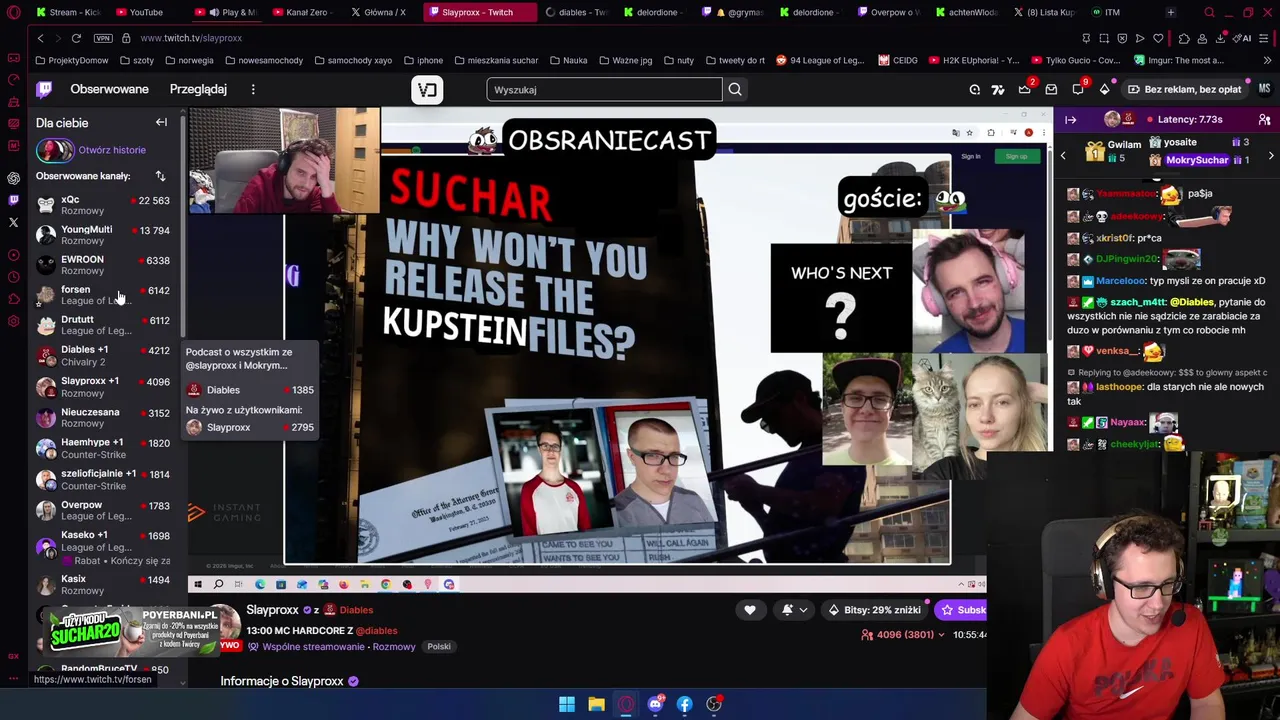Sort followed channels with arrows icon
The image size is (1280, 720).
(160, 176)
